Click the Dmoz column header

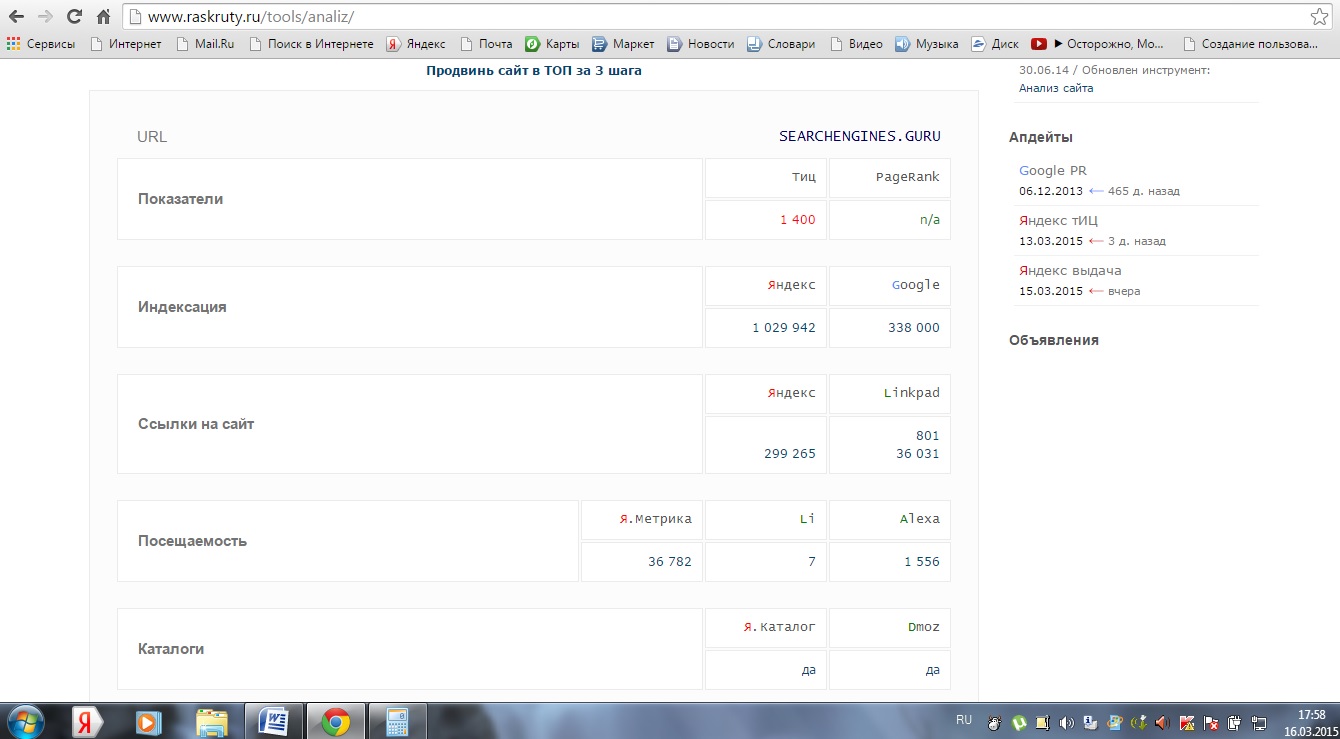pos(924,627)
